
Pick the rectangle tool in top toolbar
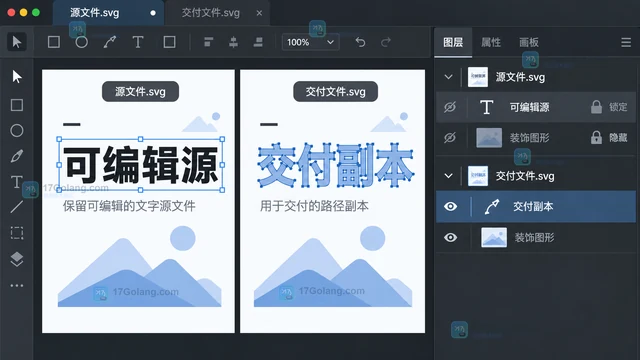(x=53, y=42)
